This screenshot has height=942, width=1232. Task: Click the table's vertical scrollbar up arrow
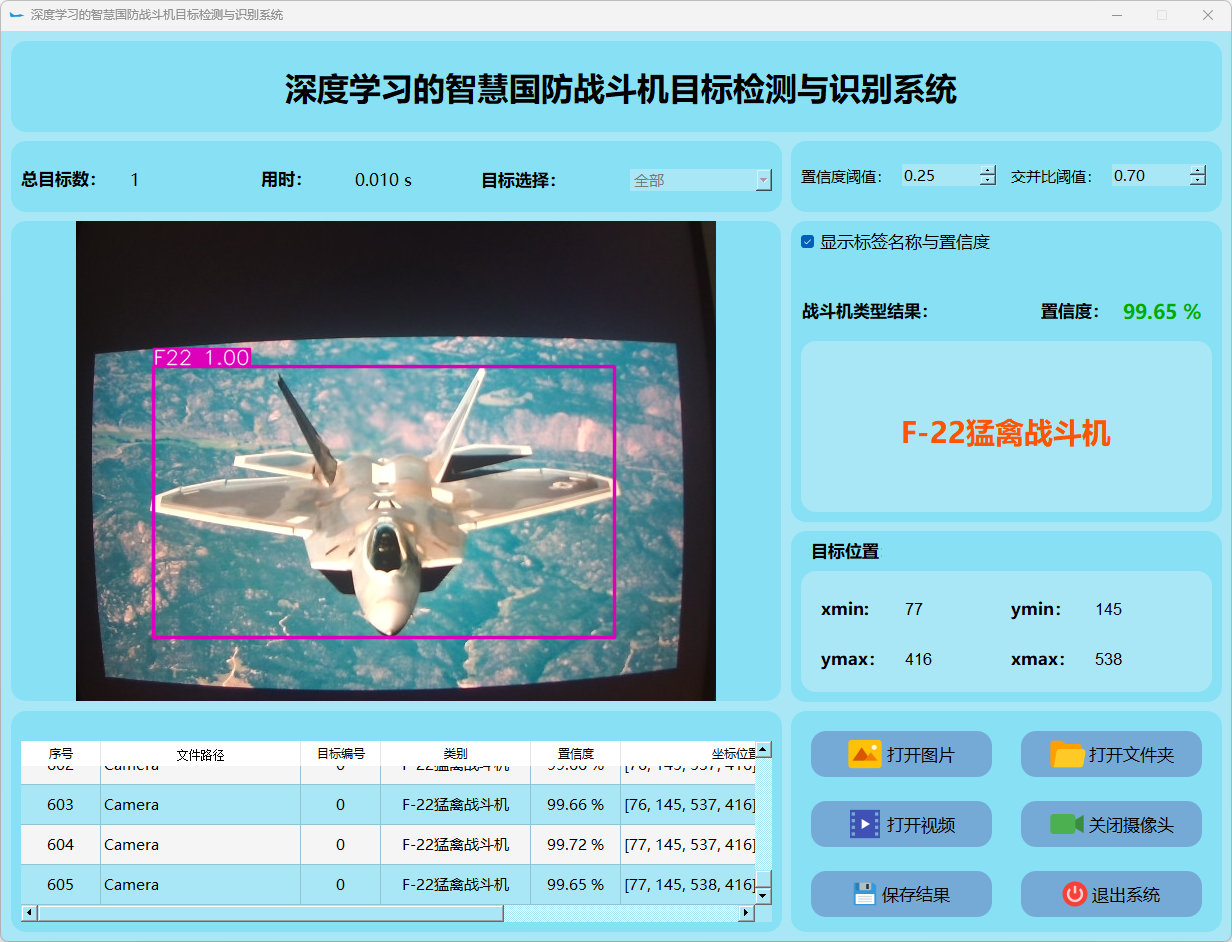pos(763,749)
